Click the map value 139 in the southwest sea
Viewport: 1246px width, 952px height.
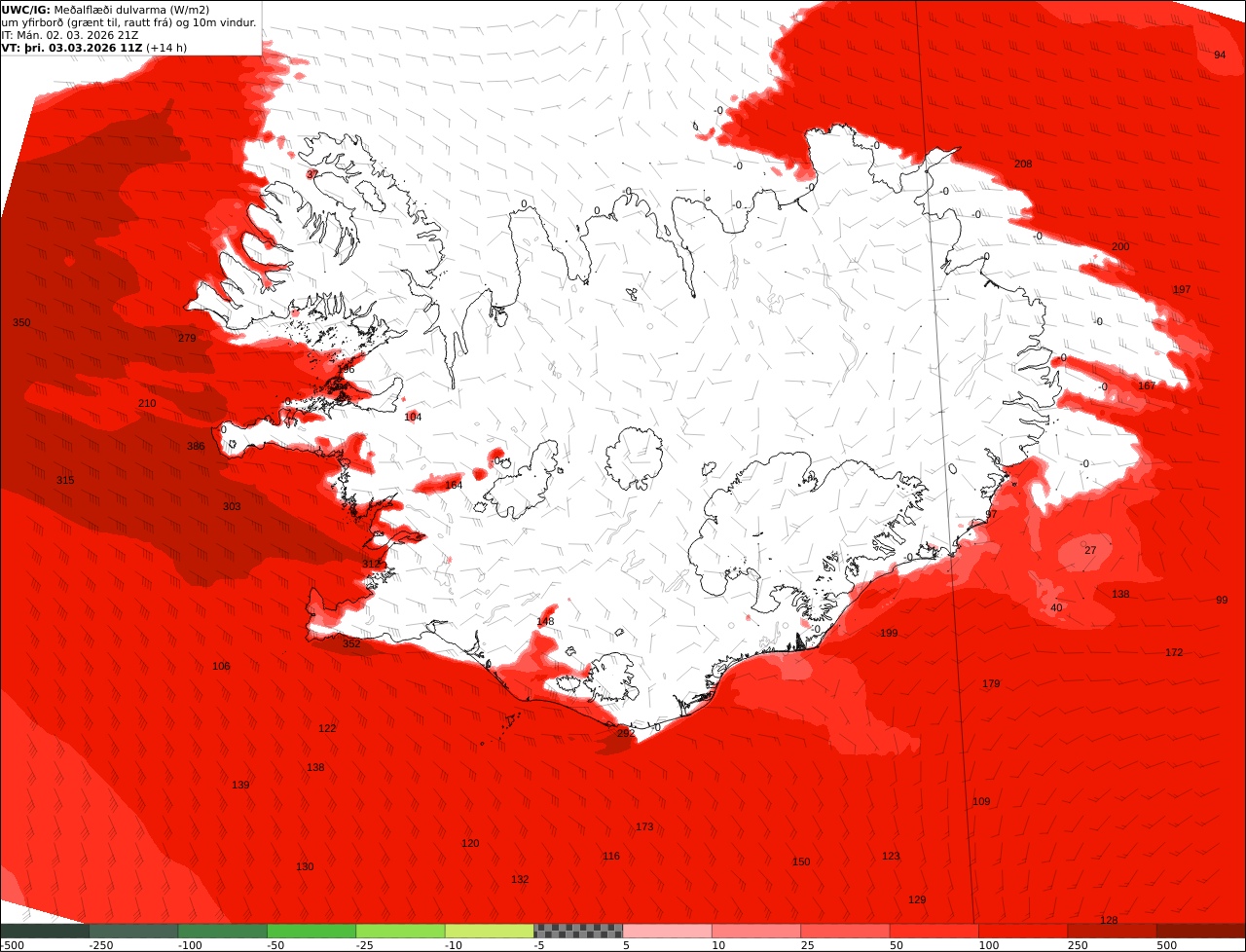[x=240, y=785]
